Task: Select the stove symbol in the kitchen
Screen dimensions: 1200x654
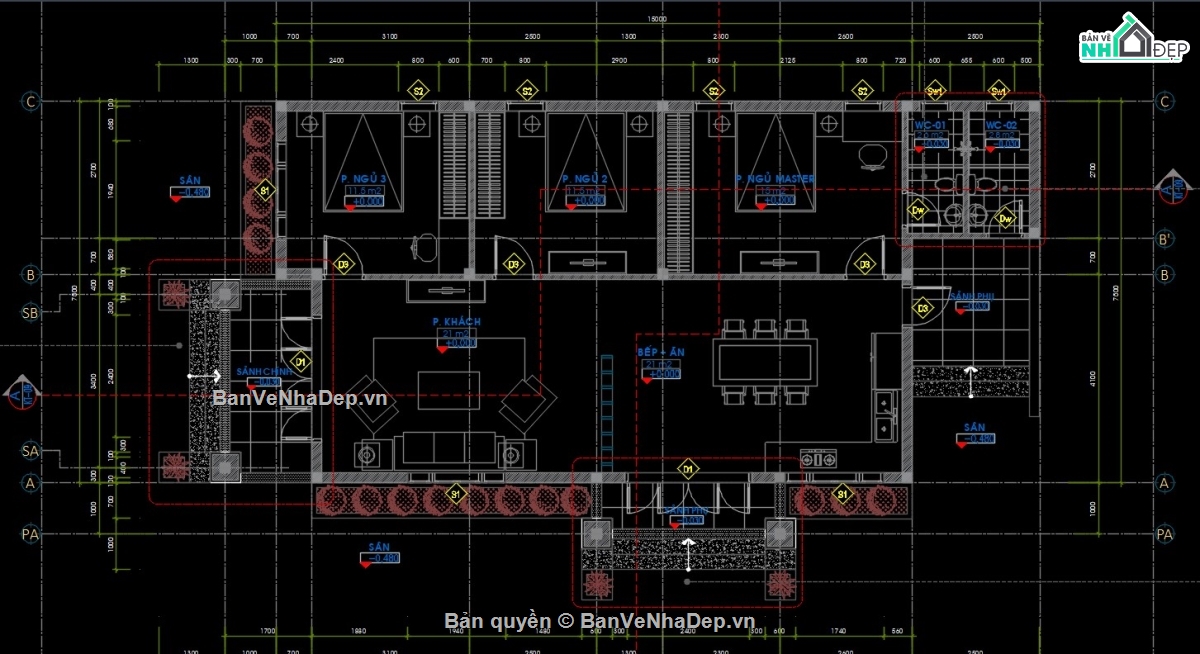Action: coord(818,459)
